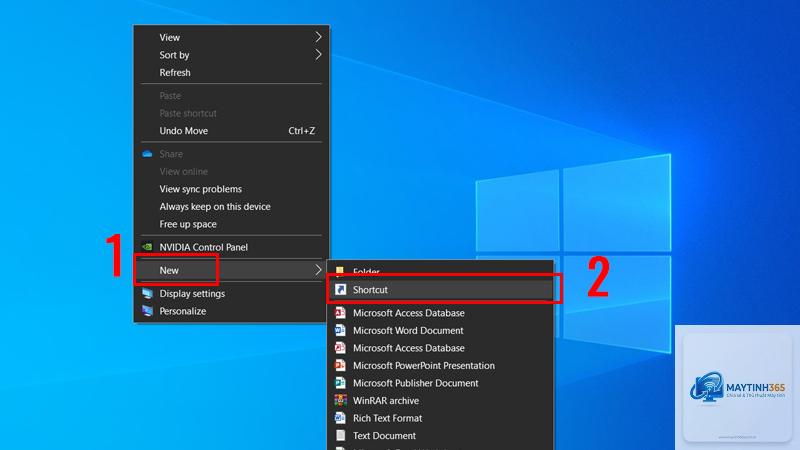Click the Text Document icon

click(x=340, y=435)
